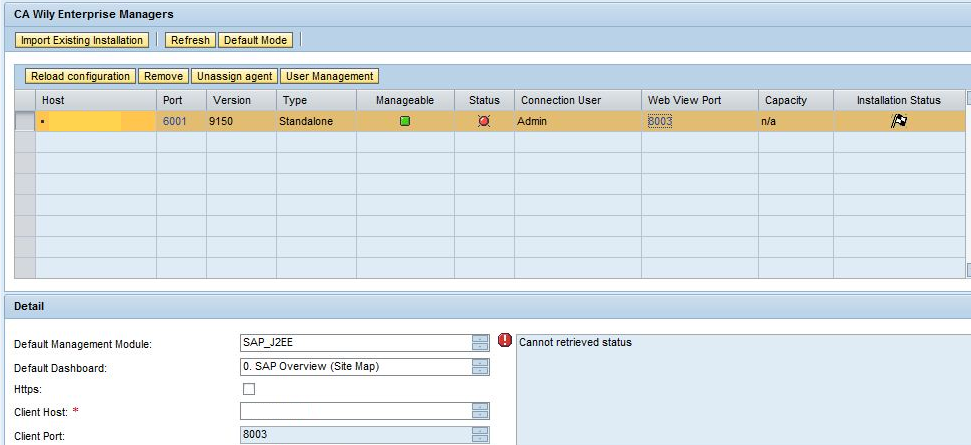Click Detail section header
This screenshot has height=445, width=971.
29,306
